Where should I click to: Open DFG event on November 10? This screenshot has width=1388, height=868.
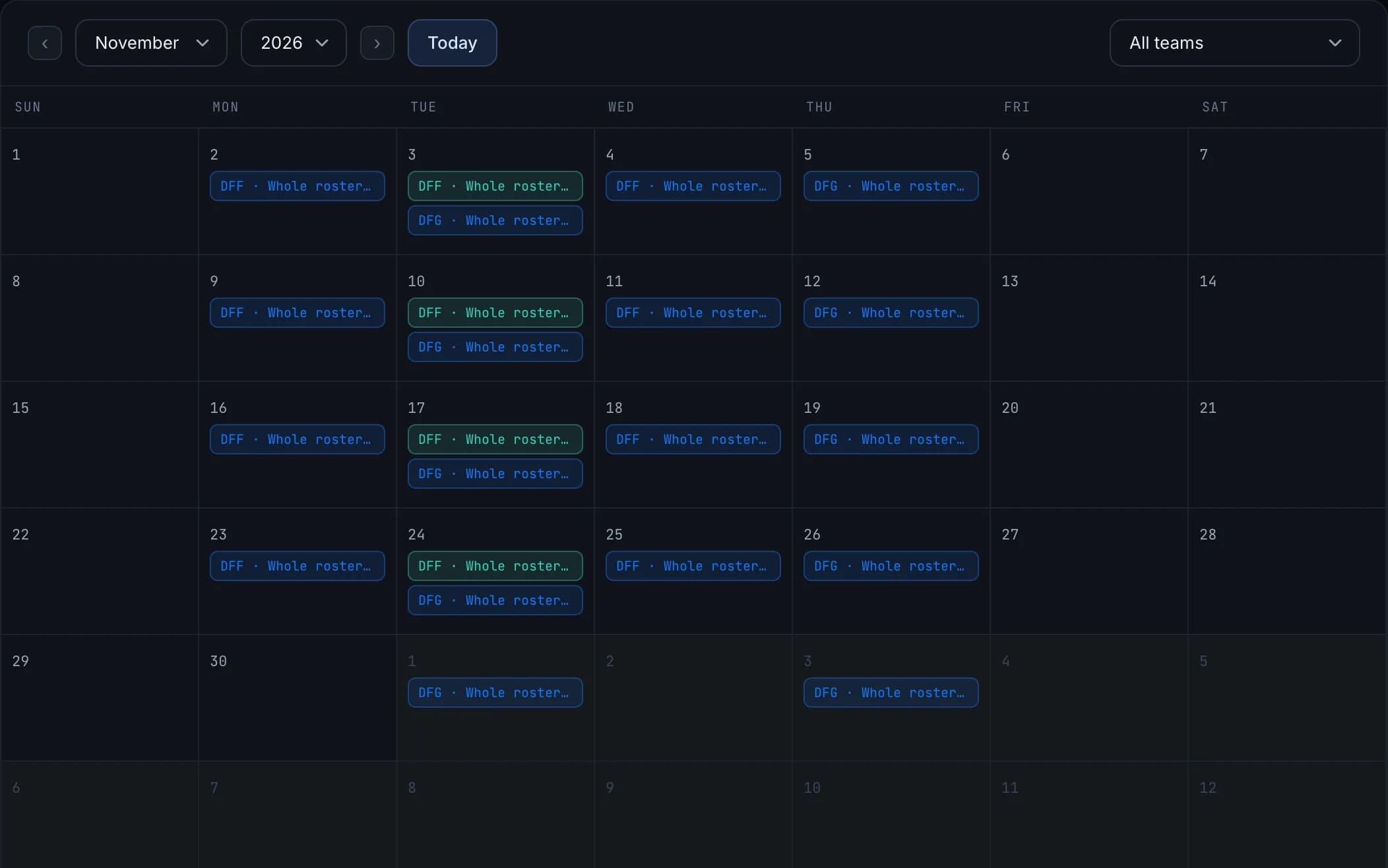(495, 347)
